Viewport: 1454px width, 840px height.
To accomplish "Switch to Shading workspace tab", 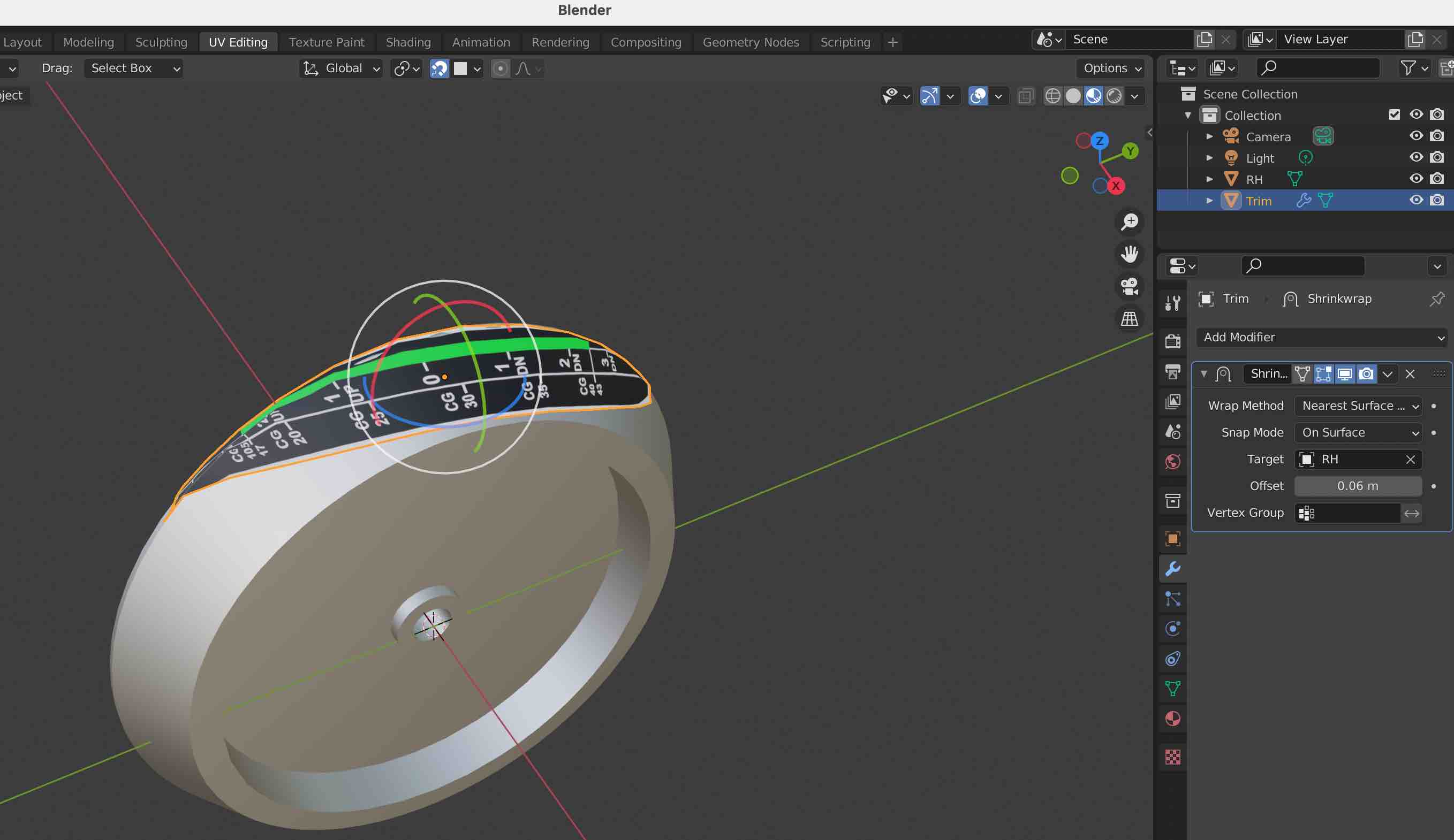I will [408, 42].
